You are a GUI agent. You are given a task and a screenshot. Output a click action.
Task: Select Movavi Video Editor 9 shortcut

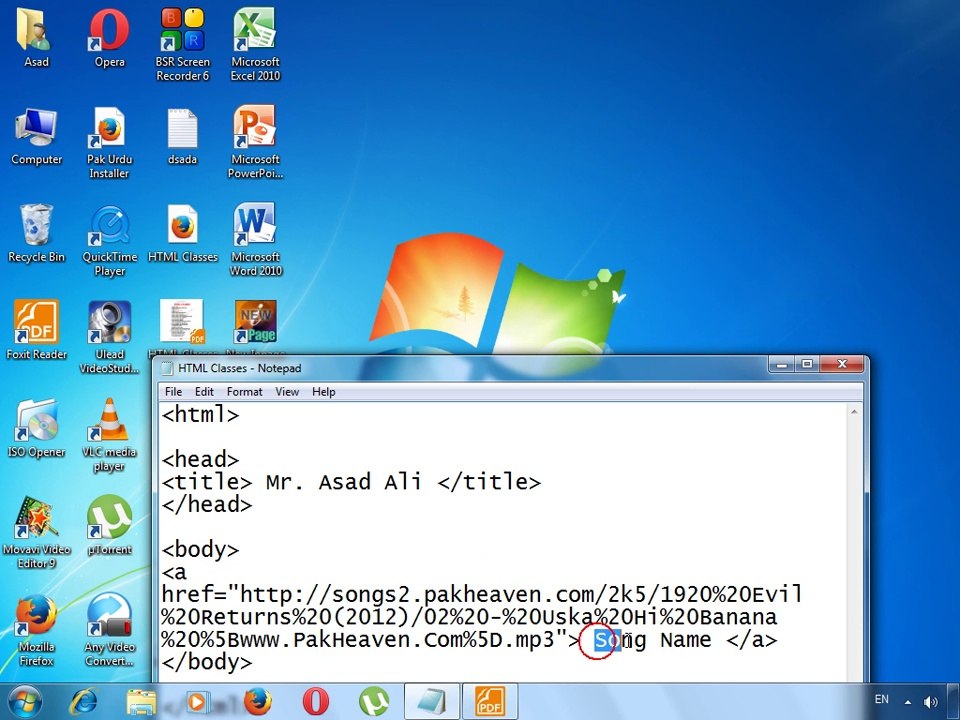[36, 517]
